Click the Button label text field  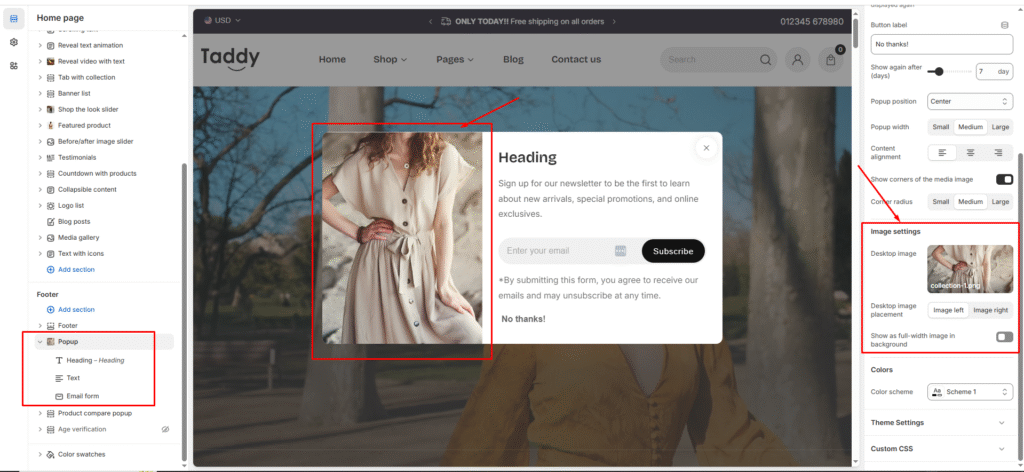942,44
